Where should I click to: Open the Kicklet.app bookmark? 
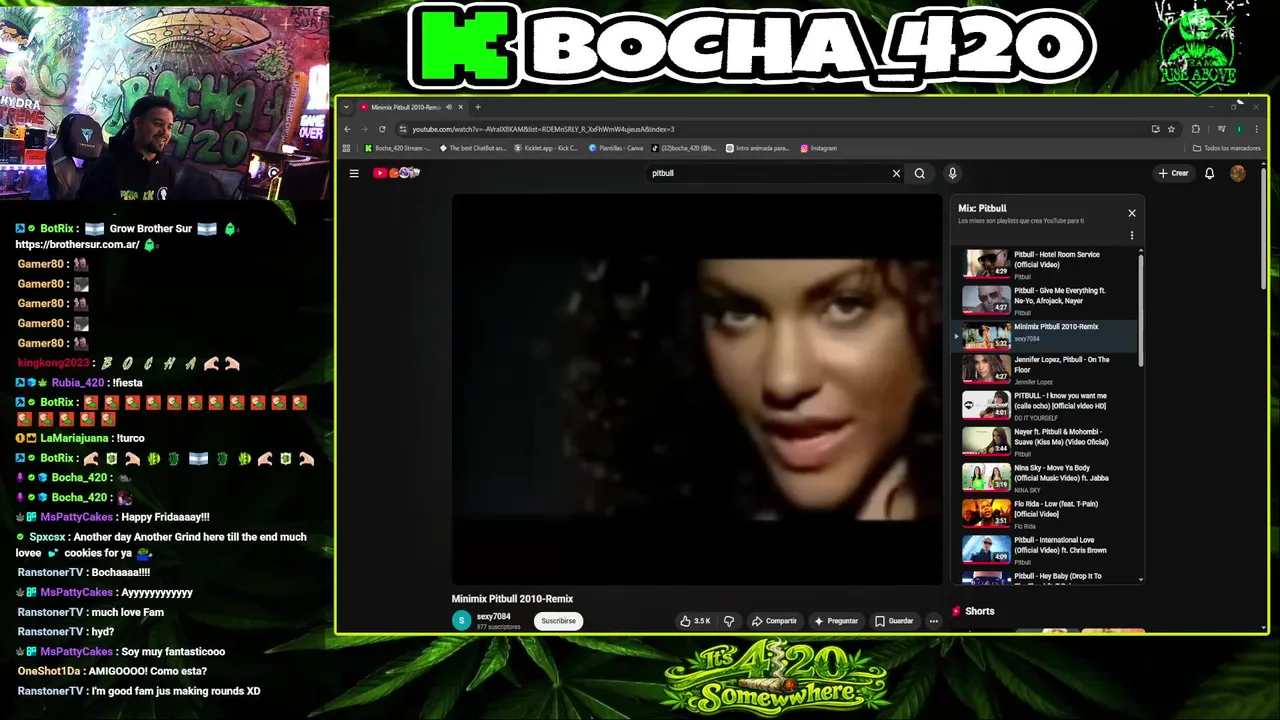[x=546, y=148]
